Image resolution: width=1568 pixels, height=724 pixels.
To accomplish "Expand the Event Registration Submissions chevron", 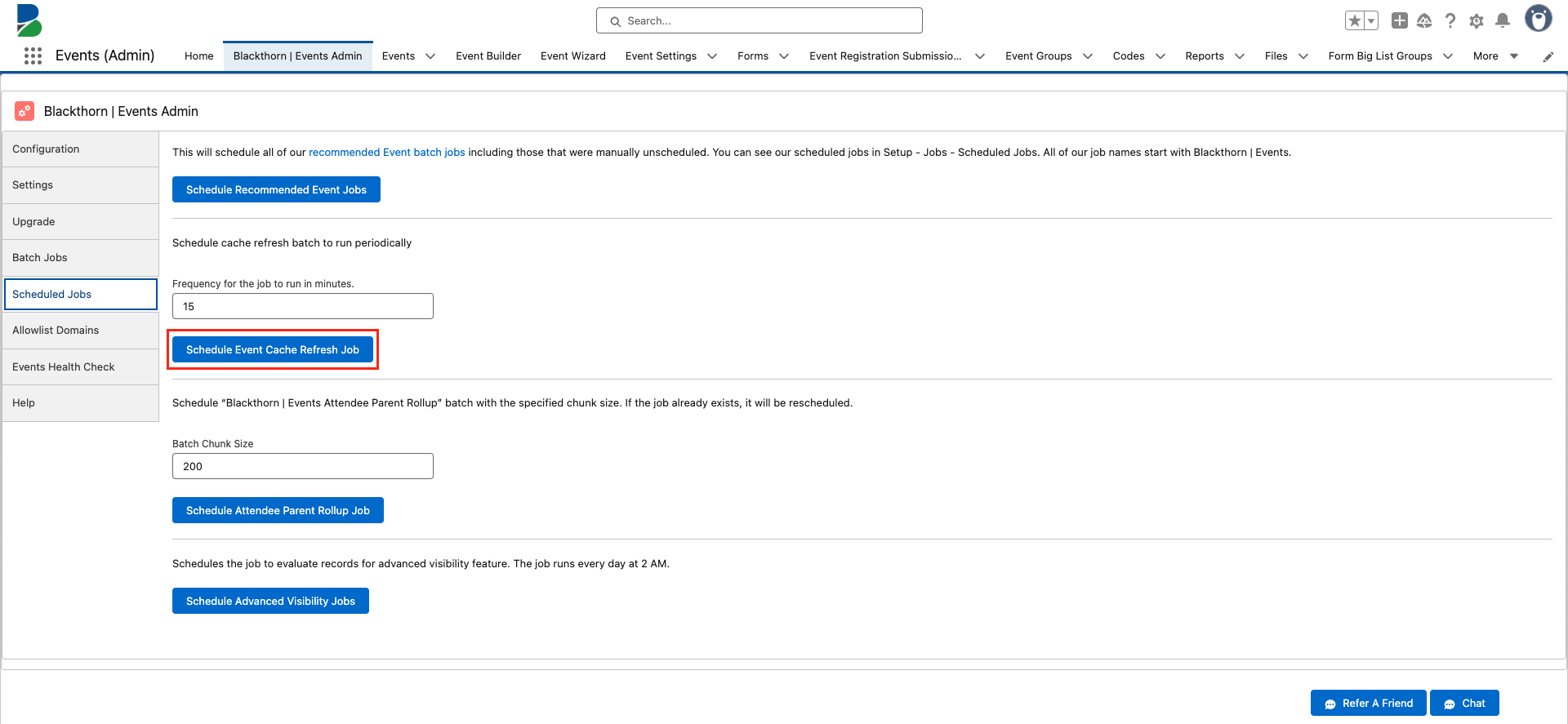I will pos(980,56).
